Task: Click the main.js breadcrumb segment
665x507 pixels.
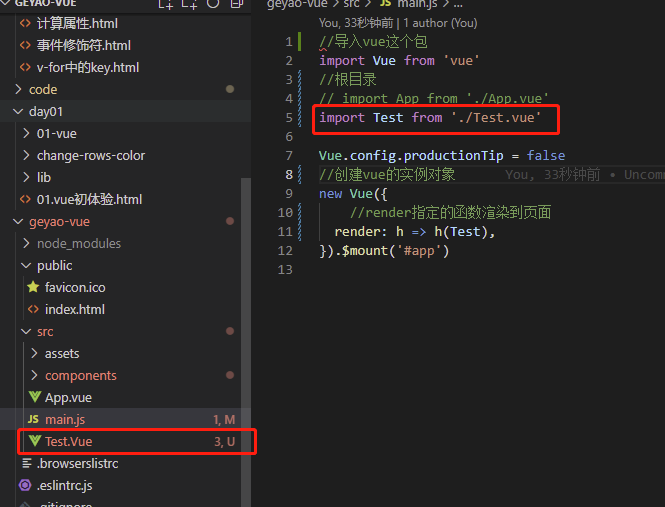Action: pos(417,3)
